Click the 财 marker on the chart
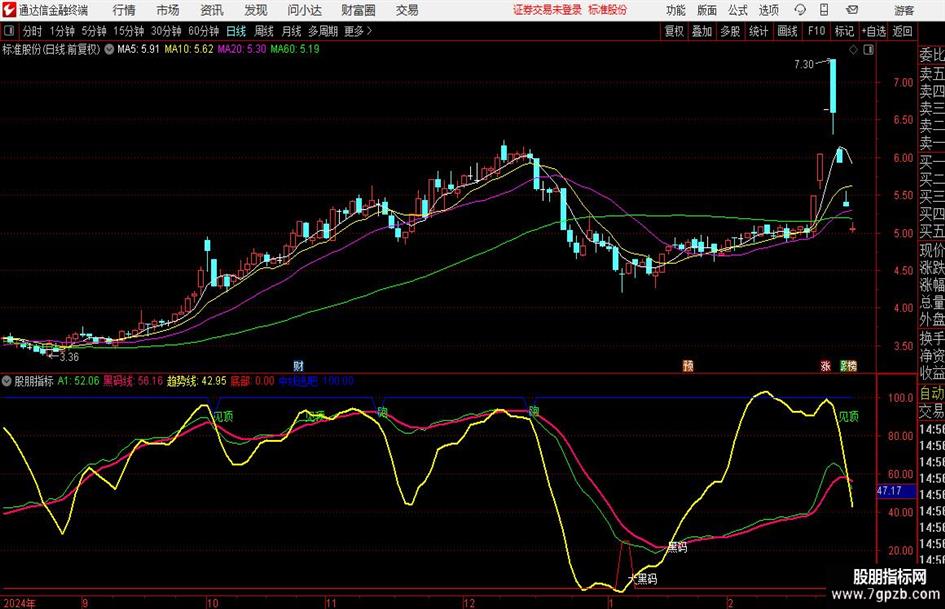945x609 pixels. (298, 365)
